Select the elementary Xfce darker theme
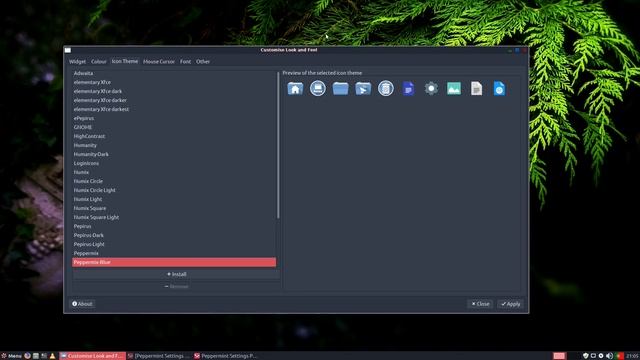Viewport: 640px width, 360px height. 174,100
